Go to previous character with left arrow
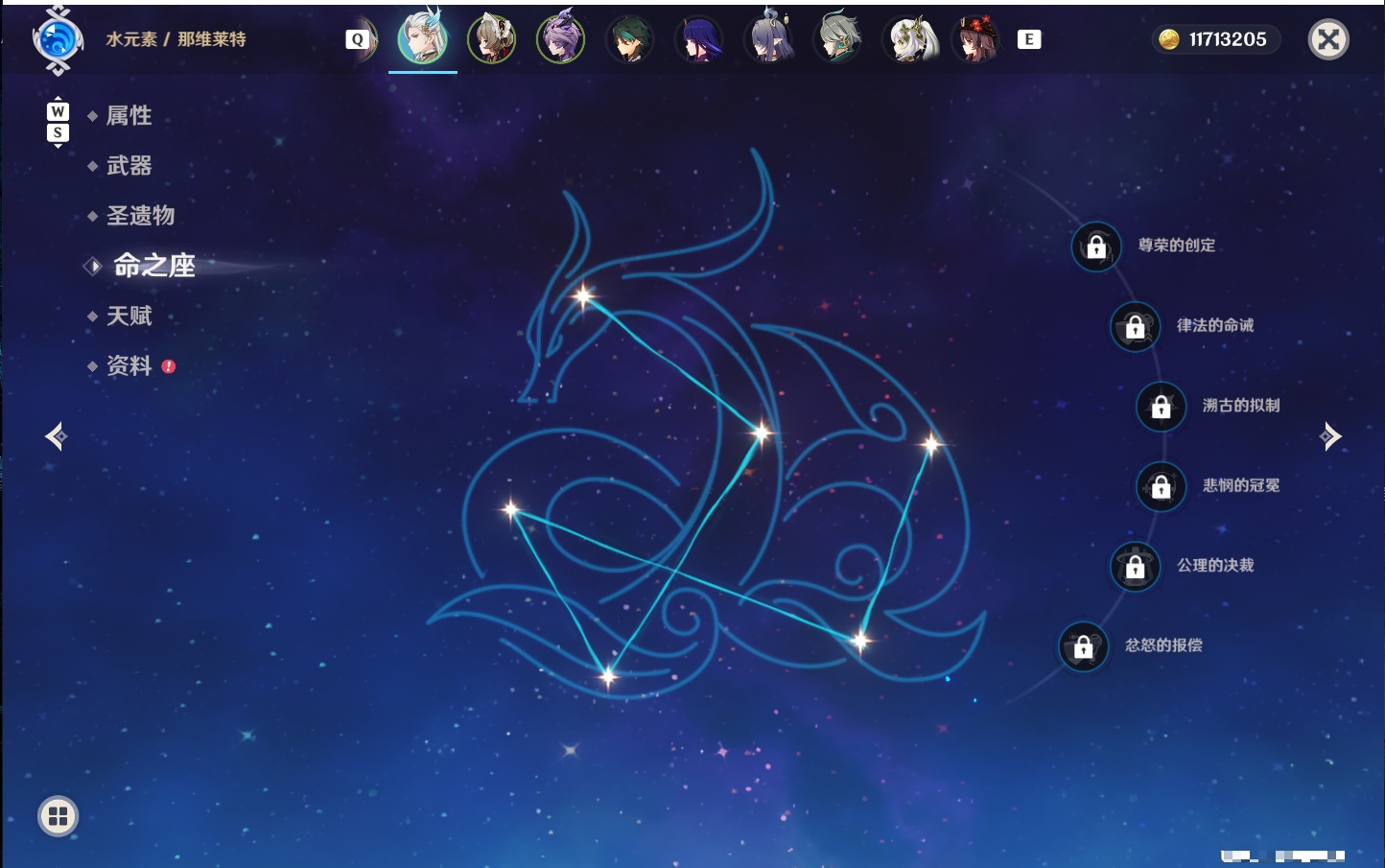Viewport: 1385px width, 868px height. pyautogui.click(x=56, y=436)
